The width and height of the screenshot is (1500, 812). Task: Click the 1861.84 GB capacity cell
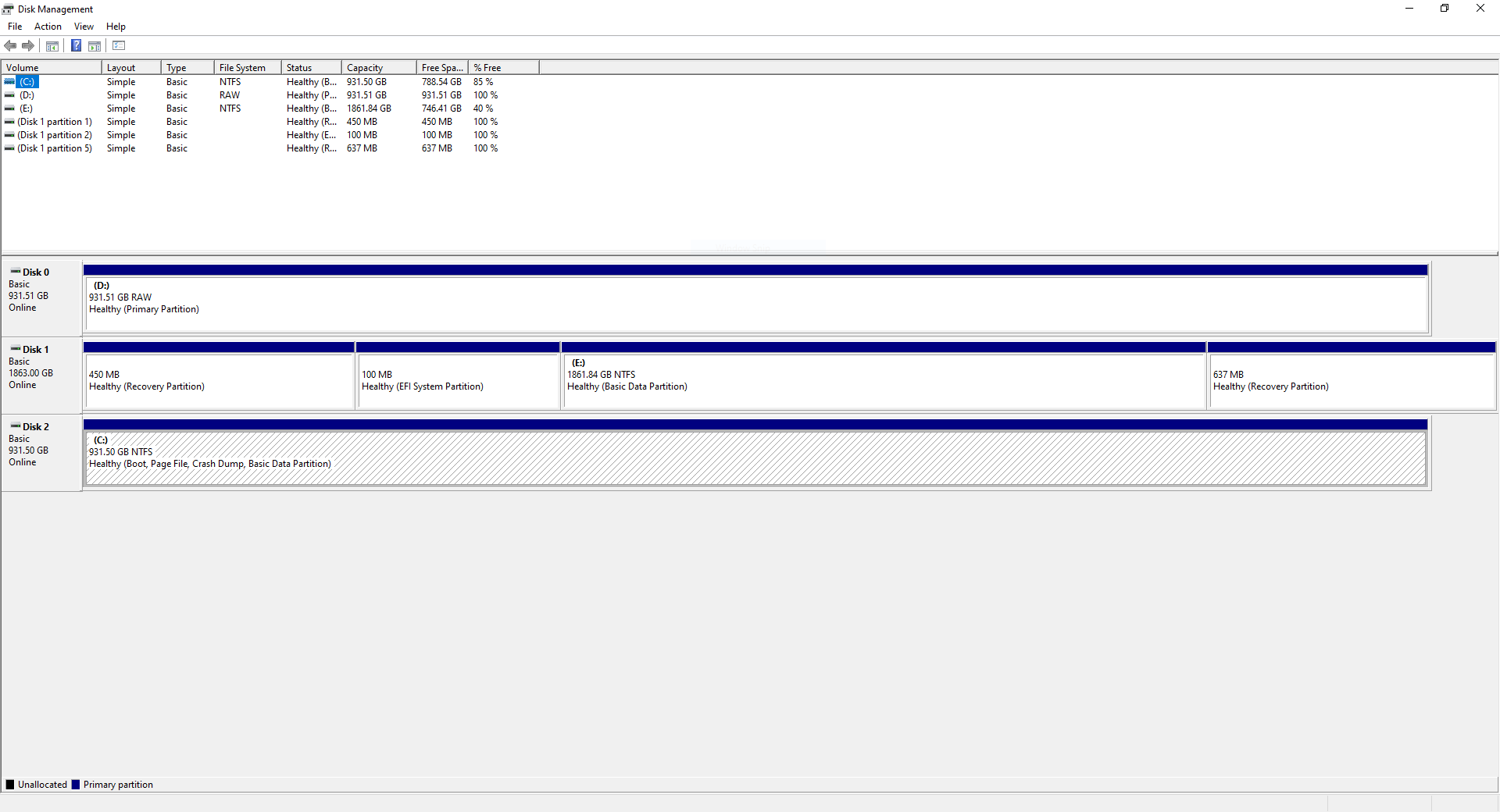(369, 109)
